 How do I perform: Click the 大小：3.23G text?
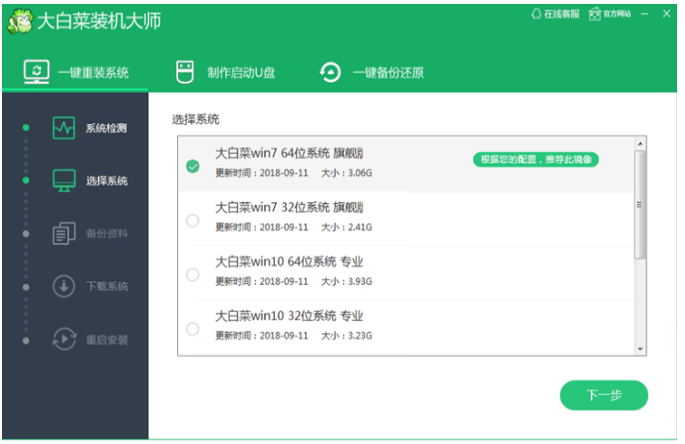point(347,336)
